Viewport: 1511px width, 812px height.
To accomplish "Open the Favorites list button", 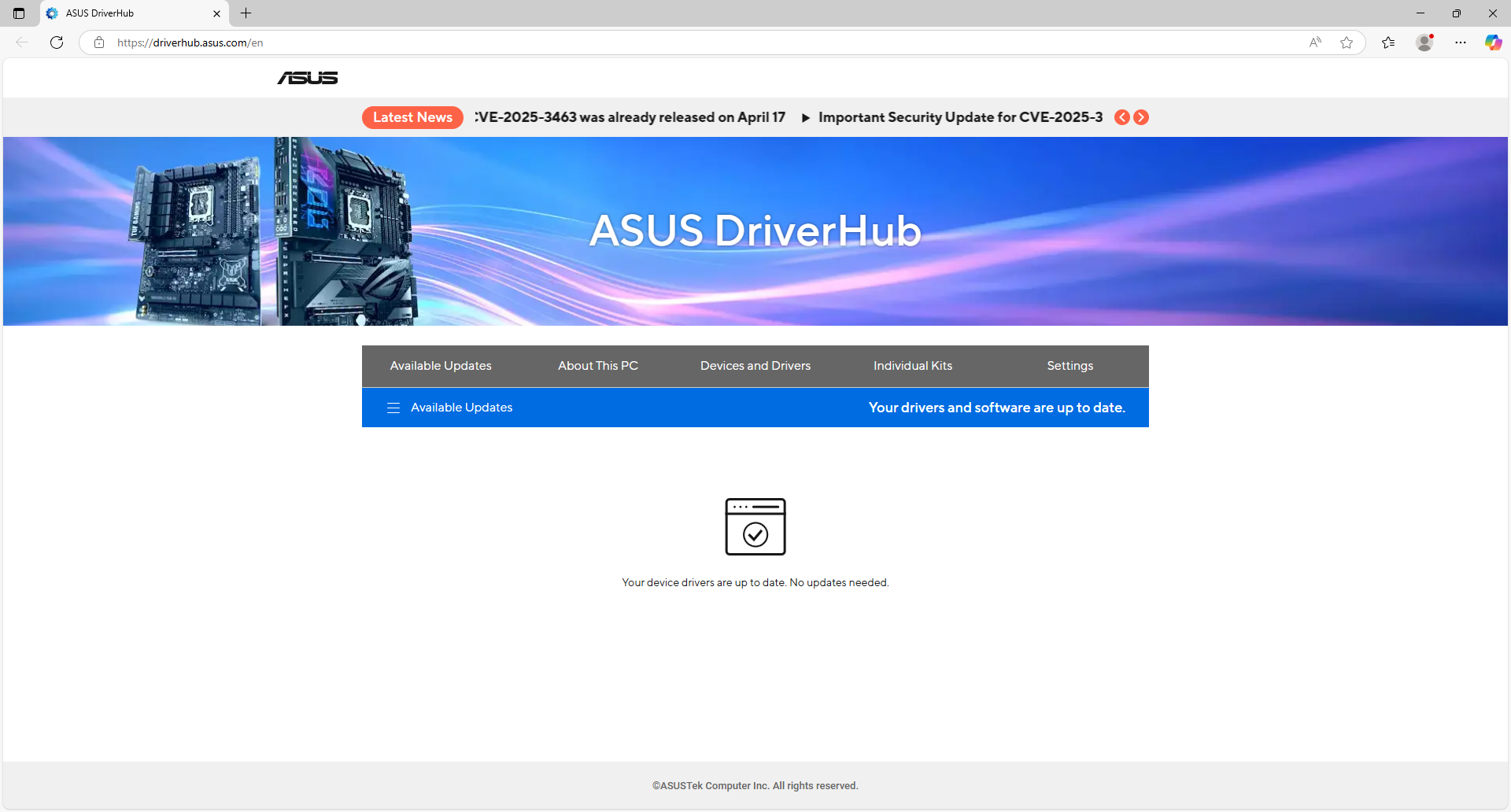I will (x=1388, y=42).
